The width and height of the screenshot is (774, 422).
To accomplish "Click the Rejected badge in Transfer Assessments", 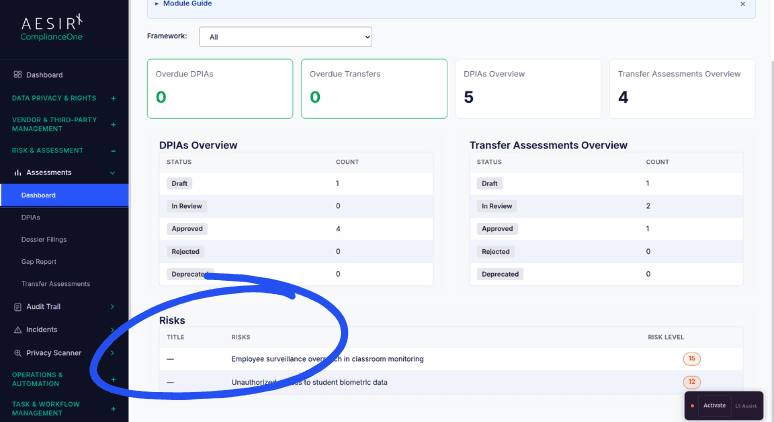I will 495,252.
